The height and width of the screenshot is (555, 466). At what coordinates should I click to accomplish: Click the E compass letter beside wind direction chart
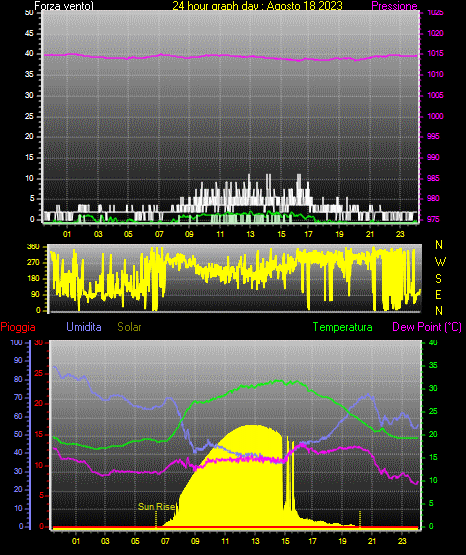tap(438, 295)
